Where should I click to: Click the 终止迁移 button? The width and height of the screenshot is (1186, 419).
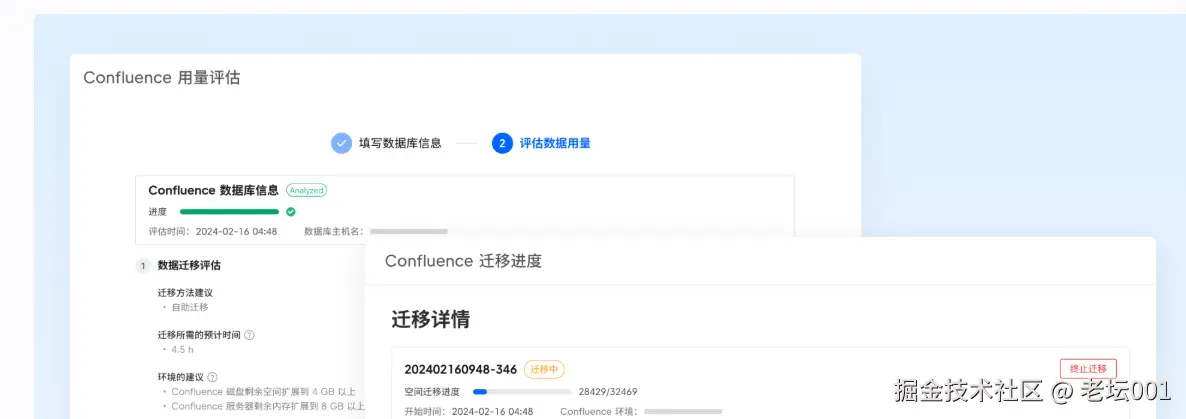click(1088, 368)
